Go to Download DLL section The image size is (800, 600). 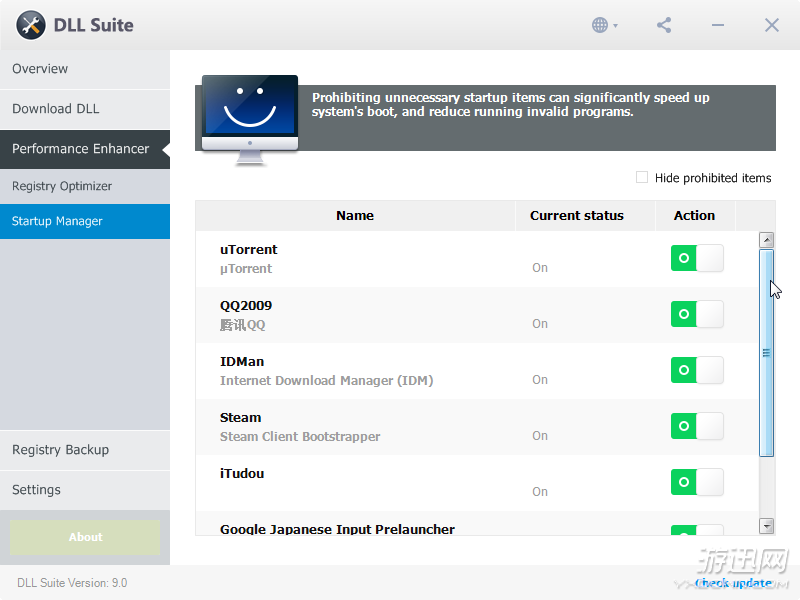point(85,109)
